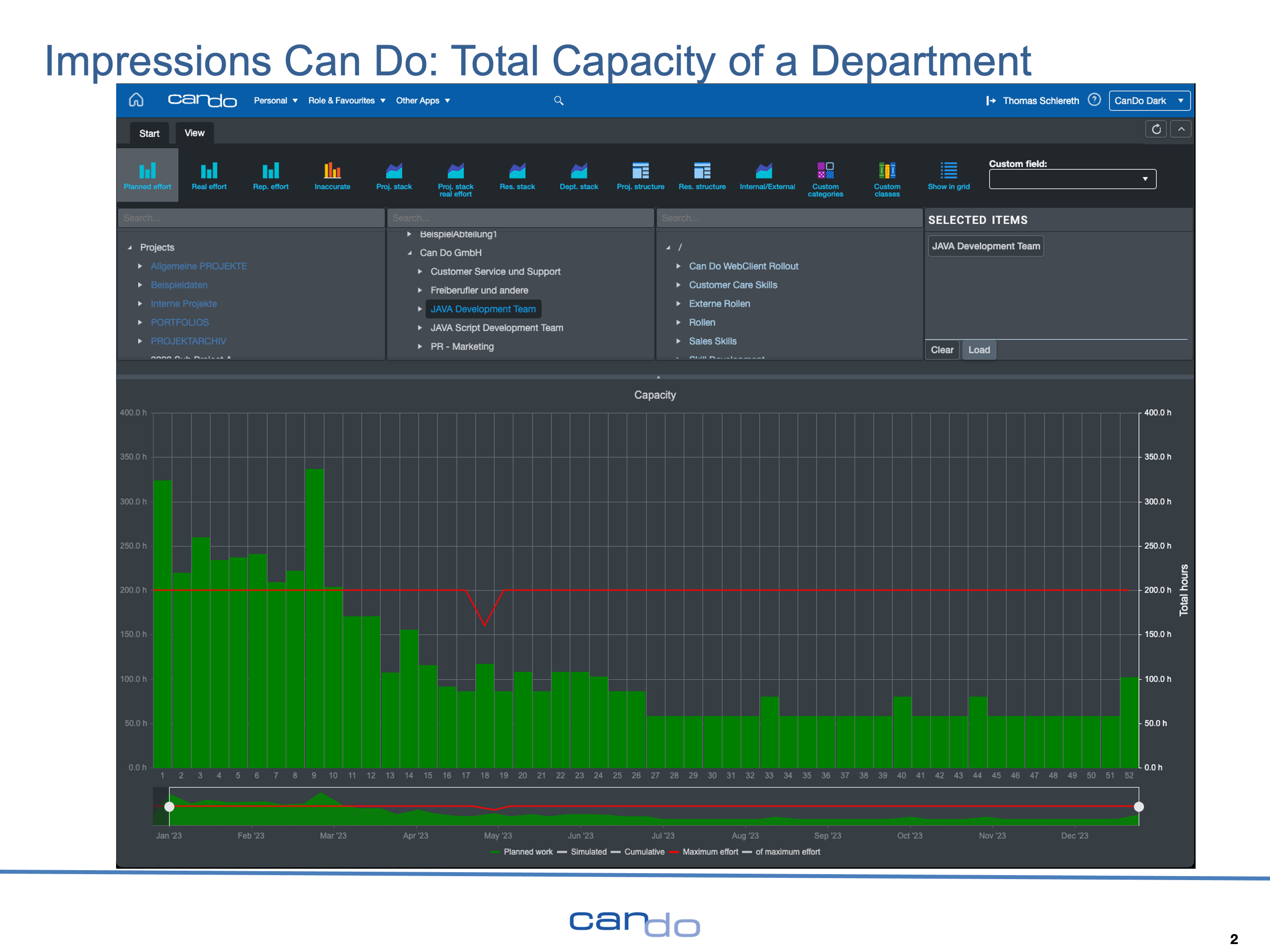
Task: Select the Planned effort chart
Action: coord(147,176)
